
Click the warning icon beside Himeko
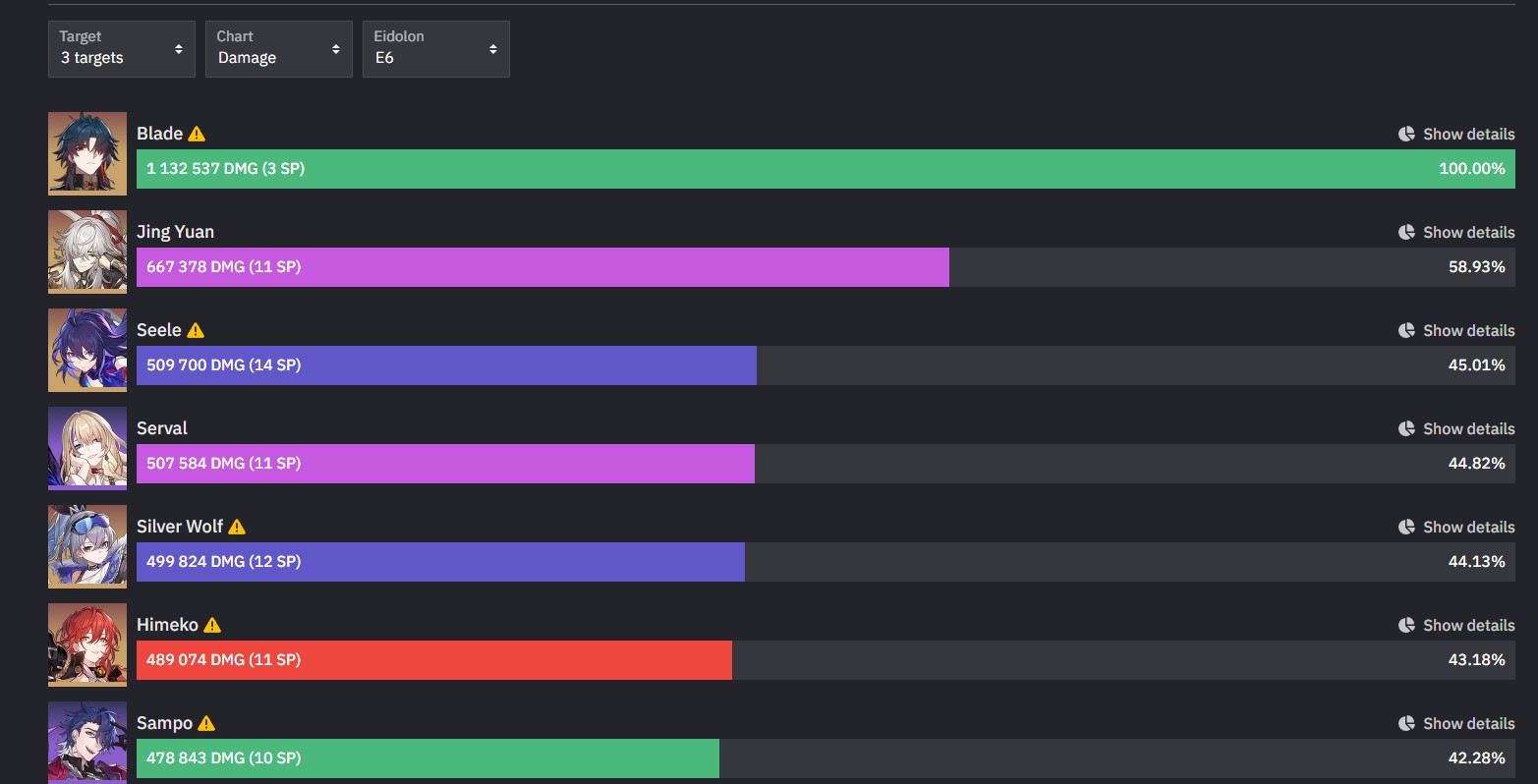212,626
